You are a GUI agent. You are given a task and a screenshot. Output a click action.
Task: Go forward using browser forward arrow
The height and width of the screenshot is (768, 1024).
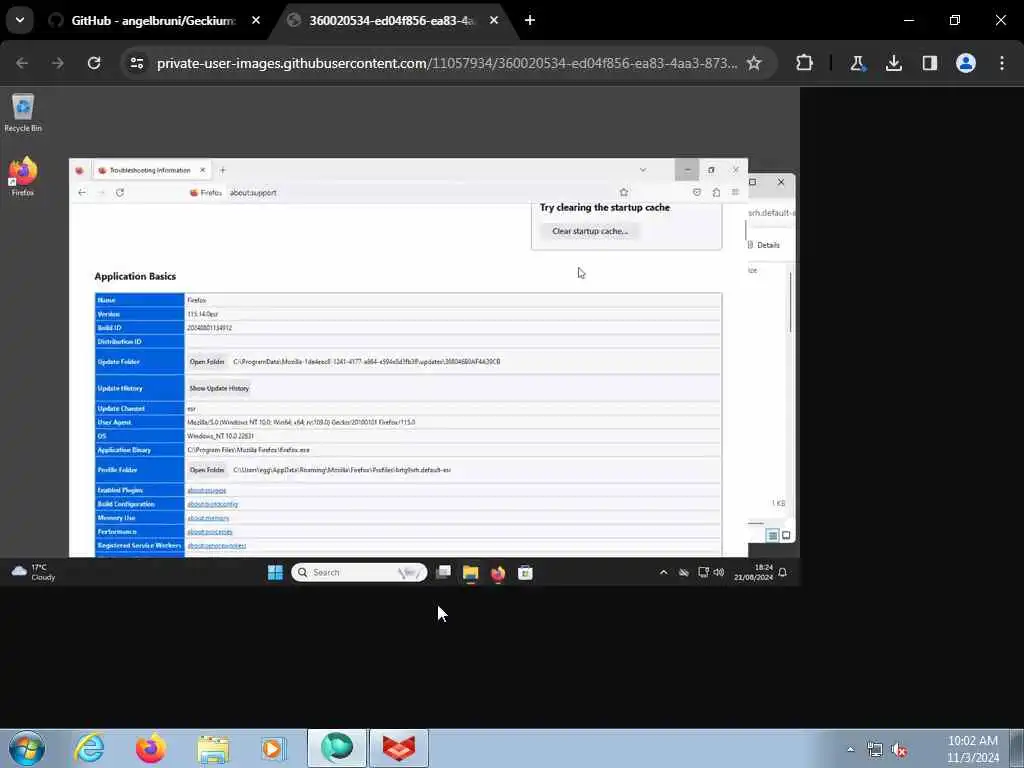pos(57,63)
